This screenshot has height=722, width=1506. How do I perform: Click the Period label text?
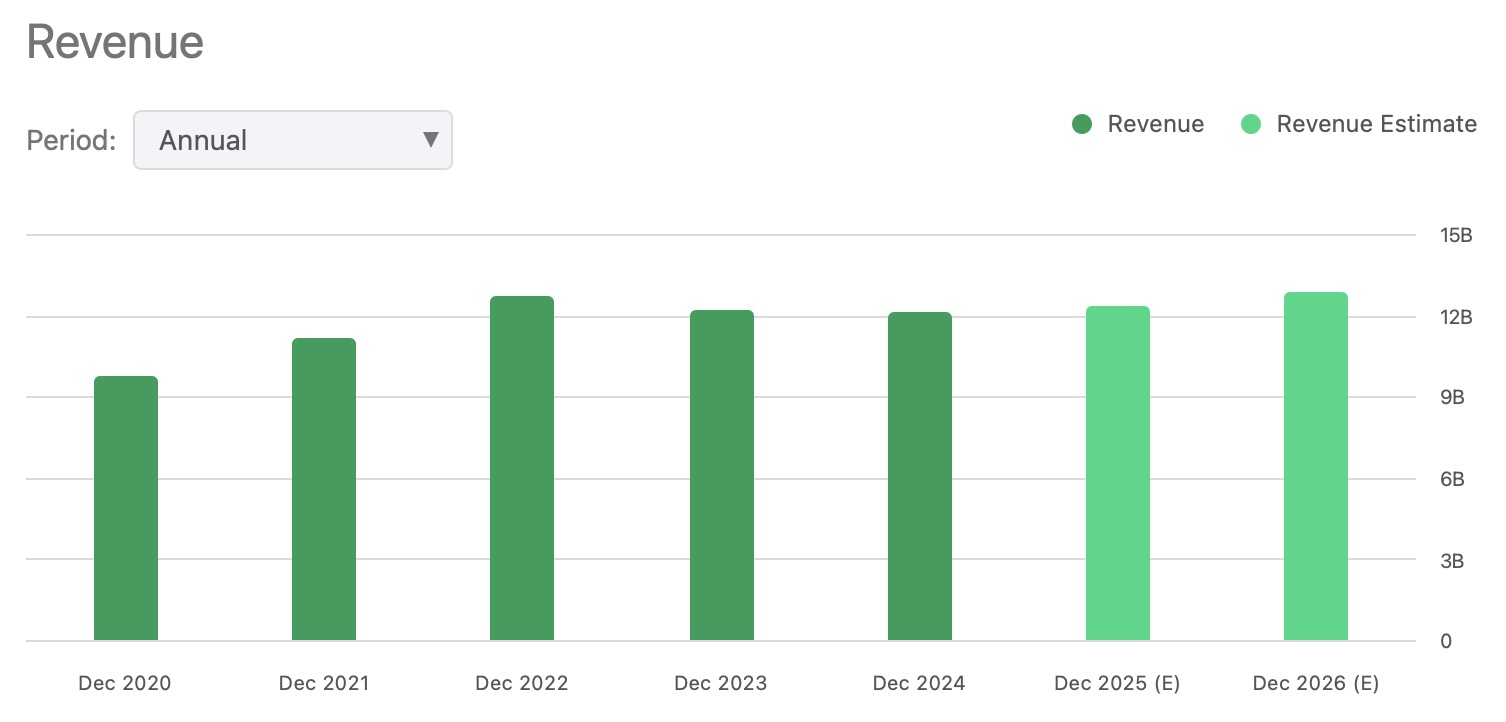click(x=72, y=140)
